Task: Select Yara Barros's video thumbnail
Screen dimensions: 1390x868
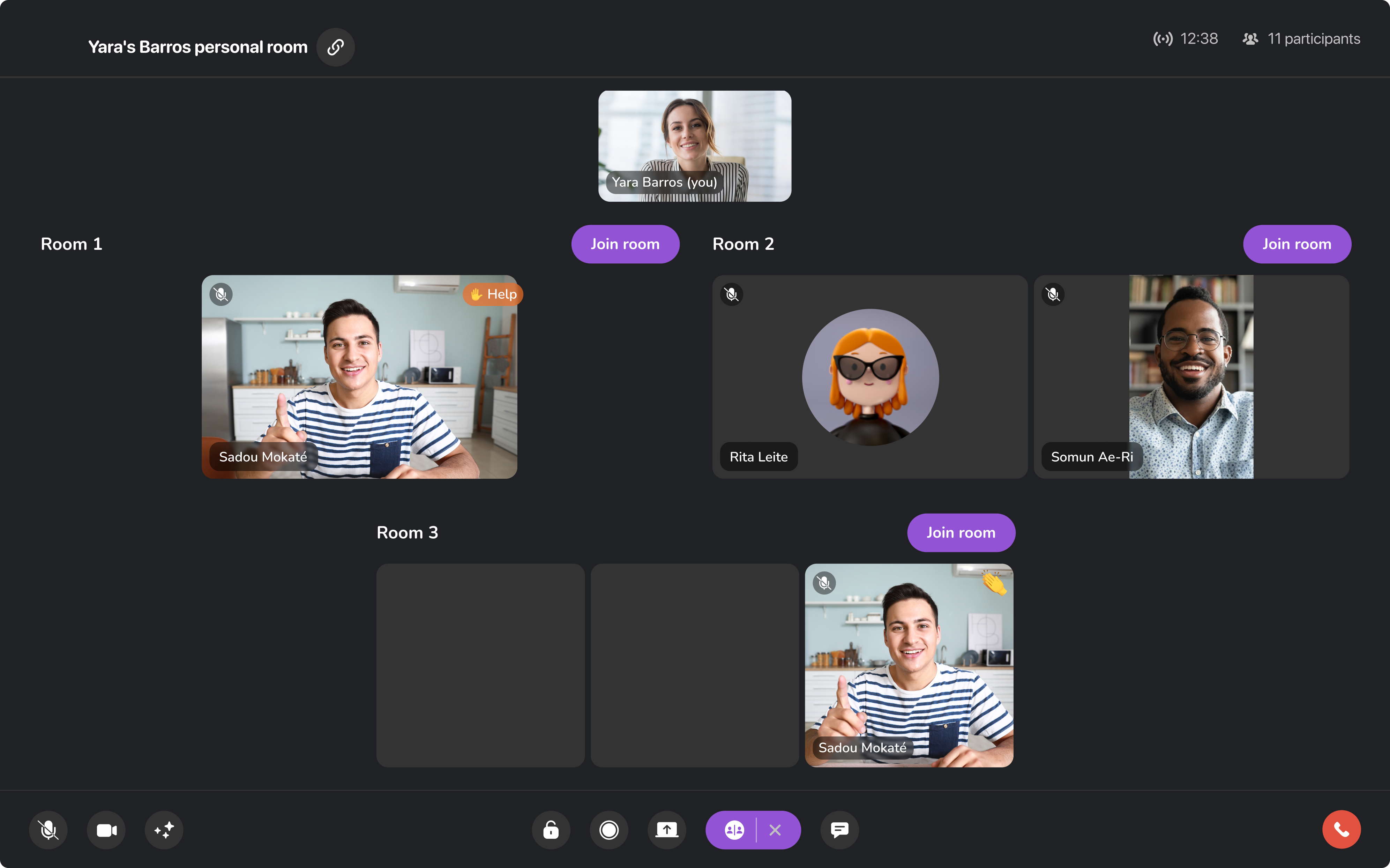Action: tap(694, 147)
